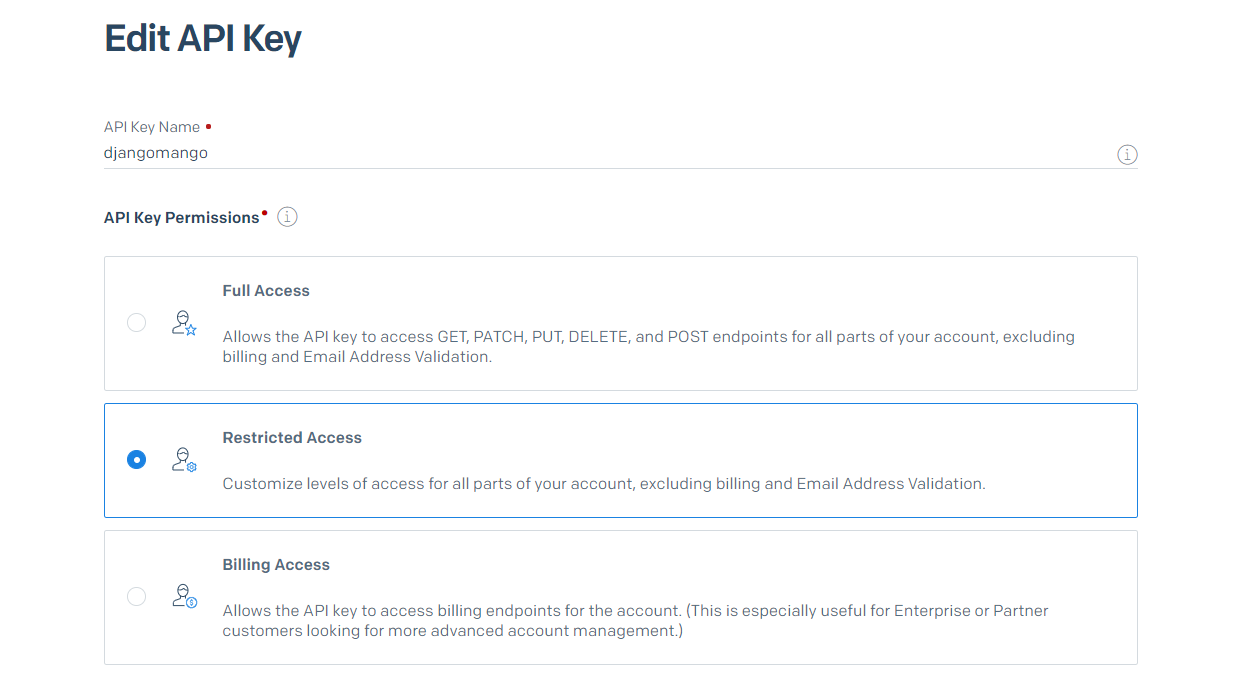Select the Billing Access radio button

[136, 597]
